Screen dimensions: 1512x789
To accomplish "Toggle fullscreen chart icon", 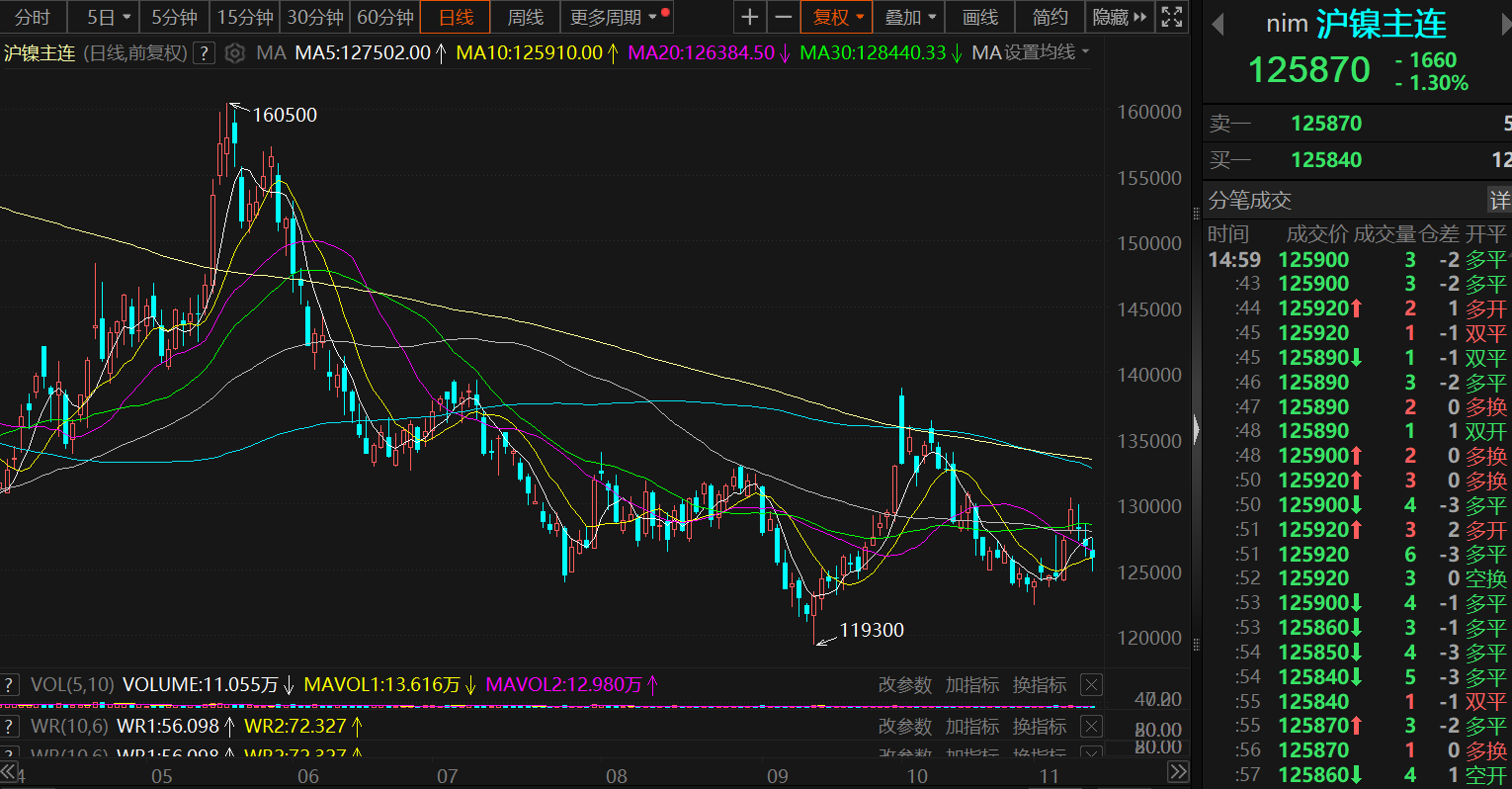I will click(x=1171, y=17).
